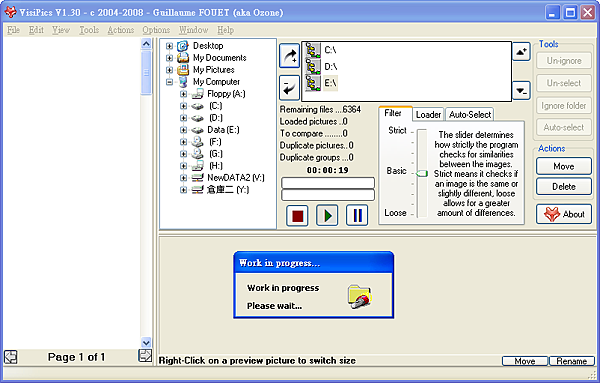Click the filter strictness slider handle
This screenshot has height=383, width=600.
coord(422,174)
